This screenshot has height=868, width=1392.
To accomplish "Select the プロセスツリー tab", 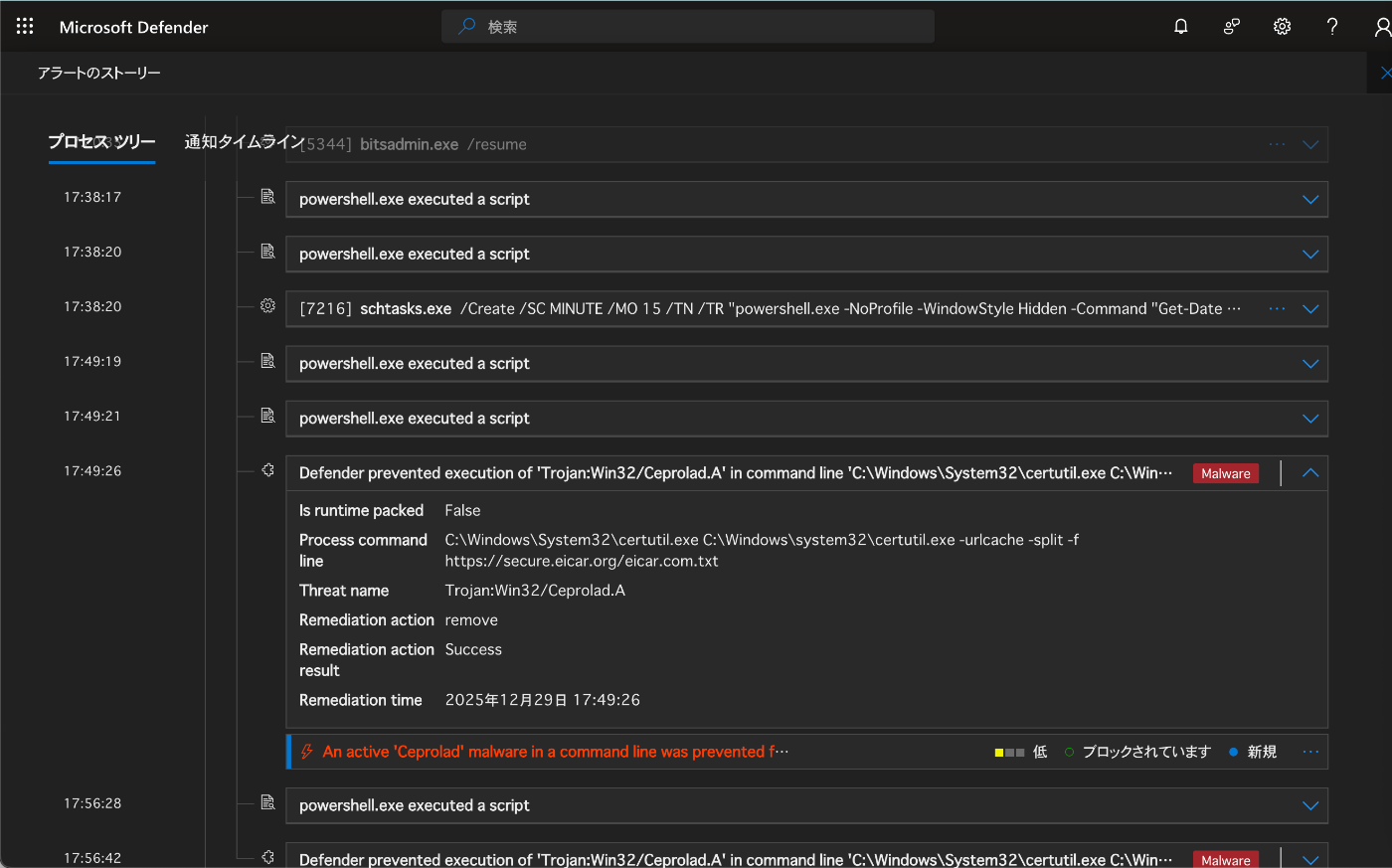I will tap(102, 142).
